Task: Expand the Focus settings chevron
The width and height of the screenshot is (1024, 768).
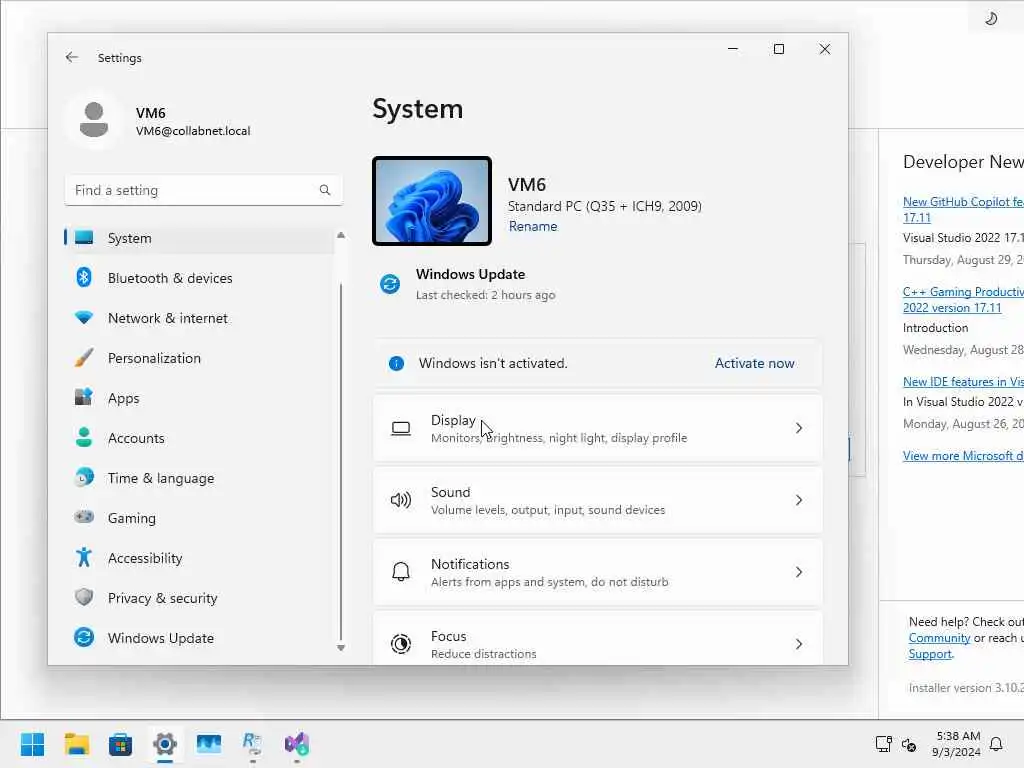Action: point(799,644)
